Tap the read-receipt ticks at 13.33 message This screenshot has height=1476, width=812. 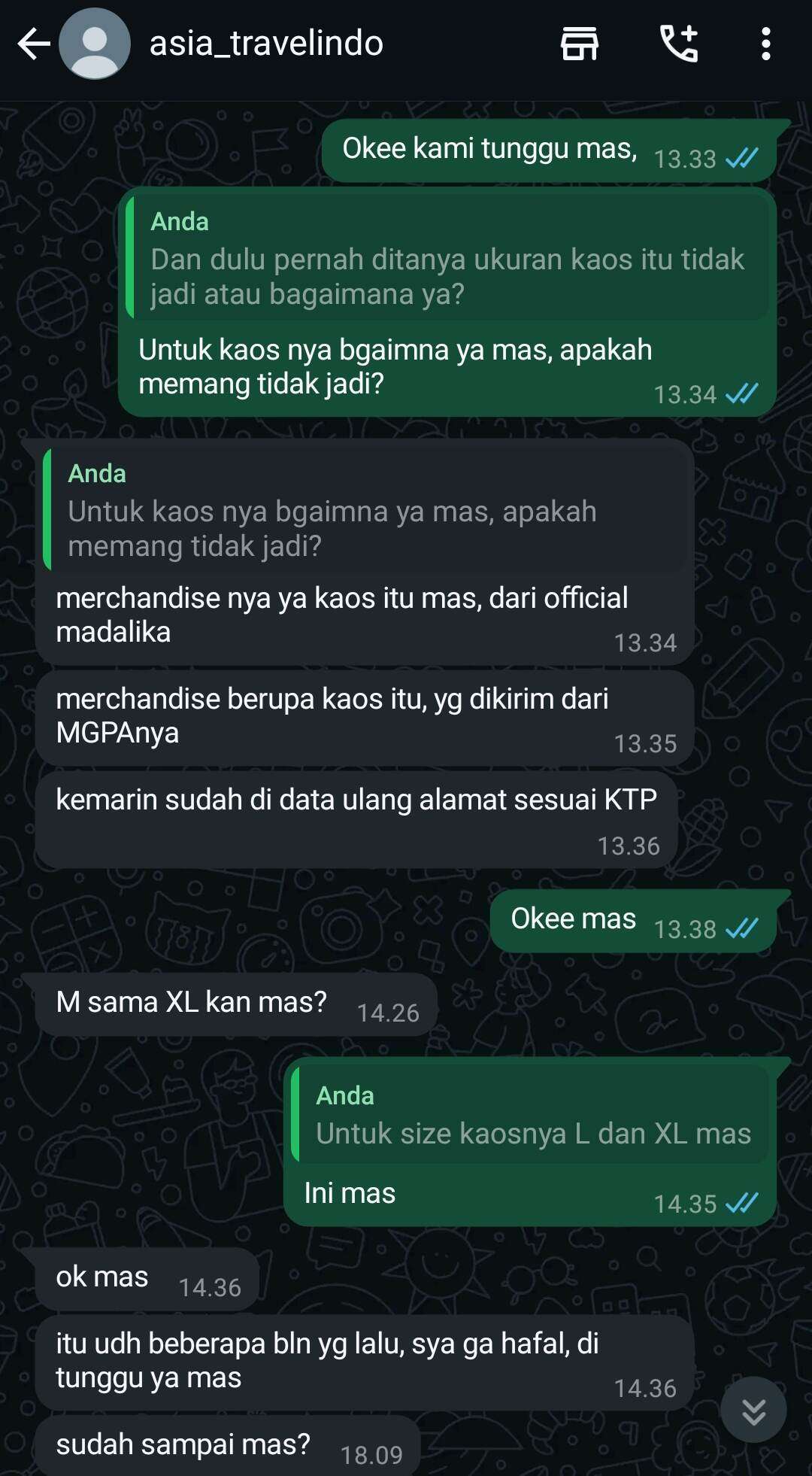click(741, 158)
